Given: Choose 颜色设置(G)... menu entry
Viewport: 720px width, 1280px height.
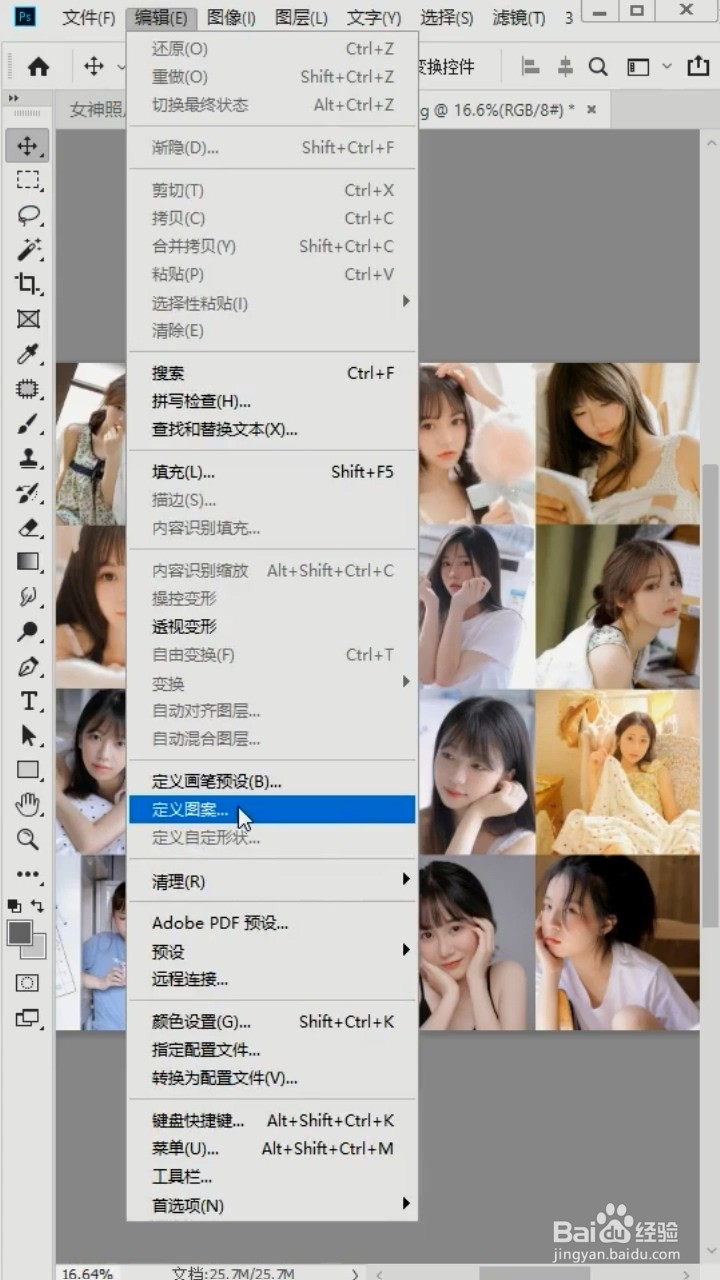Looking at the screenshot, I should click(x=272, y=1022).
